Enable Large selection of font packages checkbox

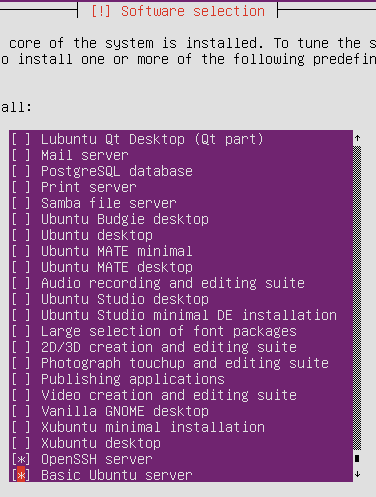pos(21,331)
